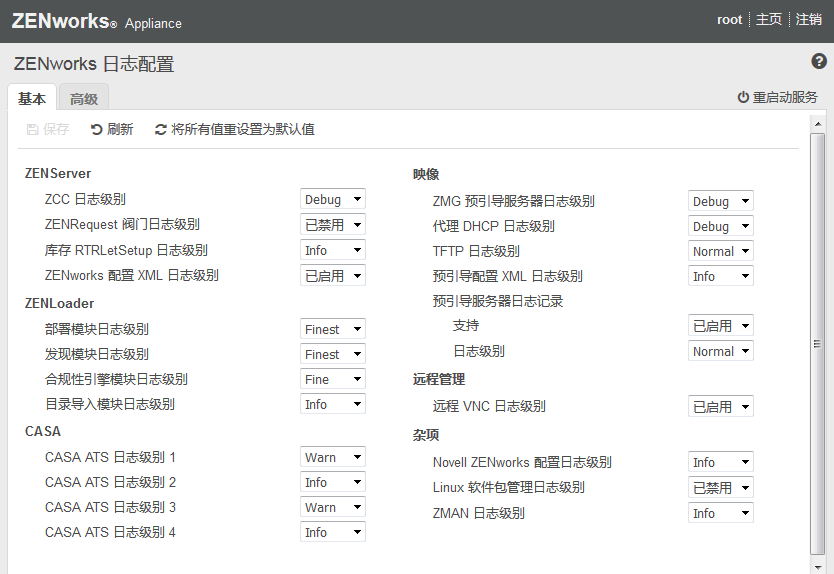Screen dimensions: 834x574
Task: Open 预引导服务器日志记录 日志级别 dropdown
Action: coord(721,351)
